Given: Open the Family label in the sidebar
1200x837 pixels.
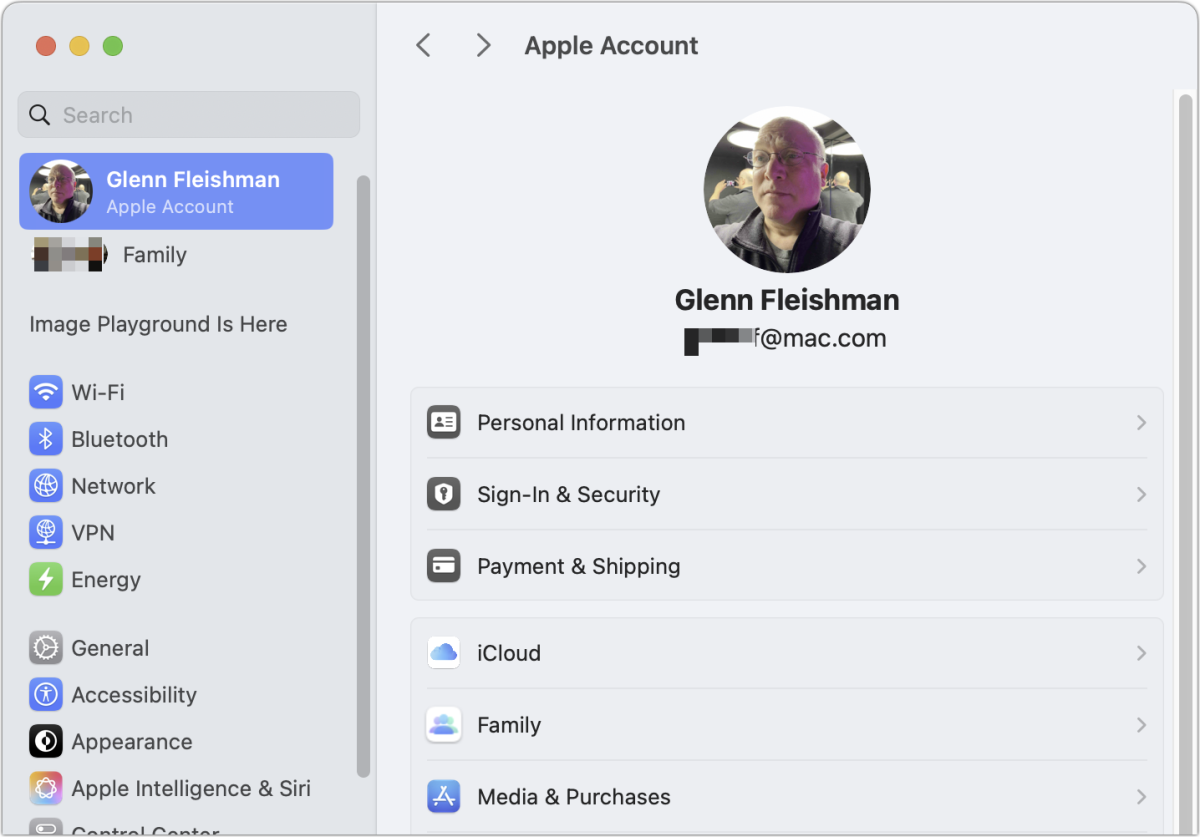Looking at the screenshot, I should (154, 255).
